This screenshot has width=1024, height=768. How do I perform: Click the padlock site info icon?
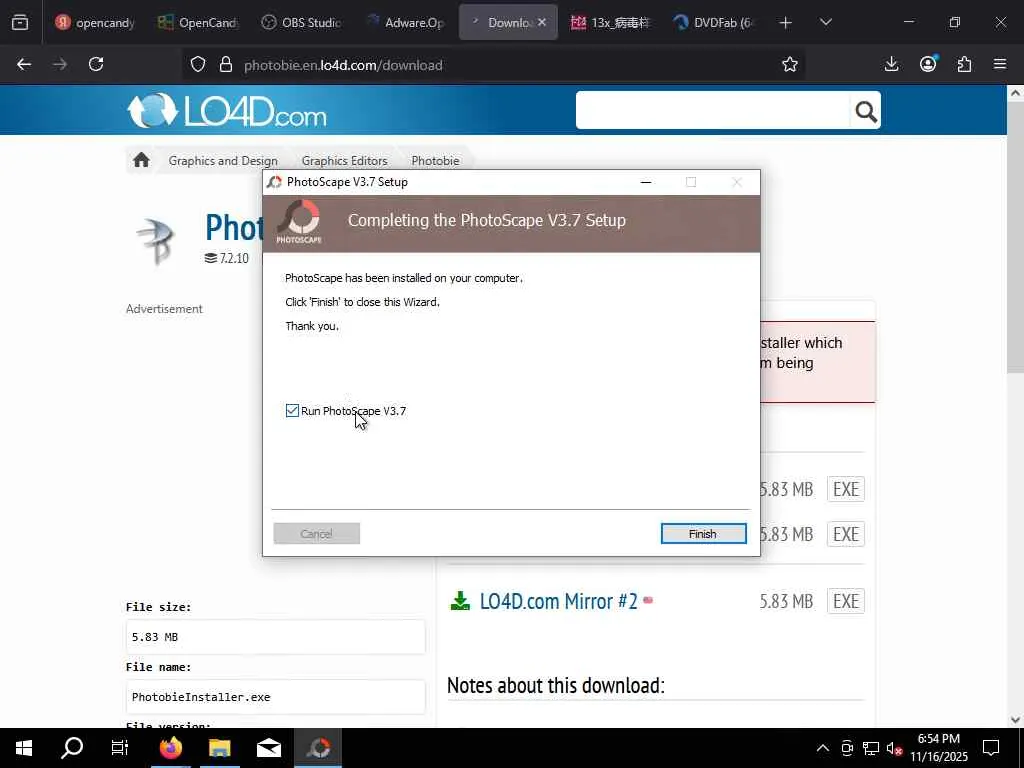click(226, 64)
